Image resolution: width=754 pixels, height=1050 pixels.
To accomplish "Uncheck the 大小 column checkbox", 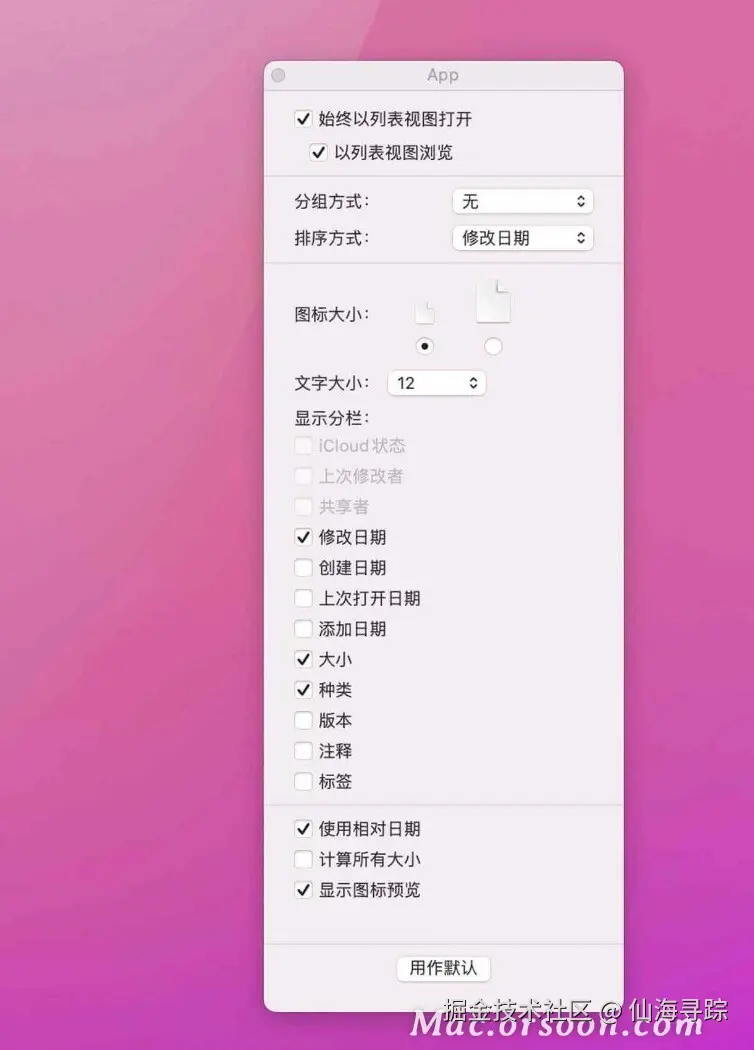I will pos(303,660).
